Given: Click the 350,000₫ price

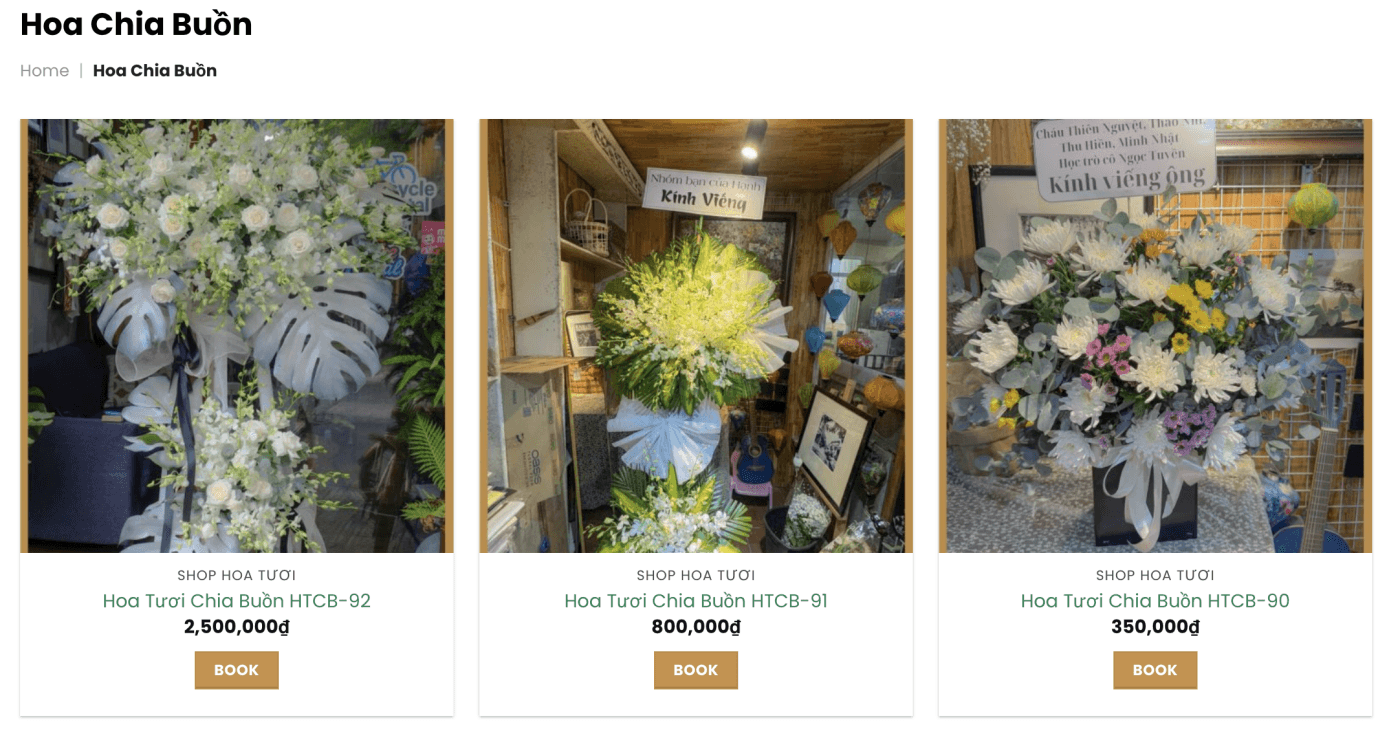Looking at the screenshot, I should (x=1155, y=627).
